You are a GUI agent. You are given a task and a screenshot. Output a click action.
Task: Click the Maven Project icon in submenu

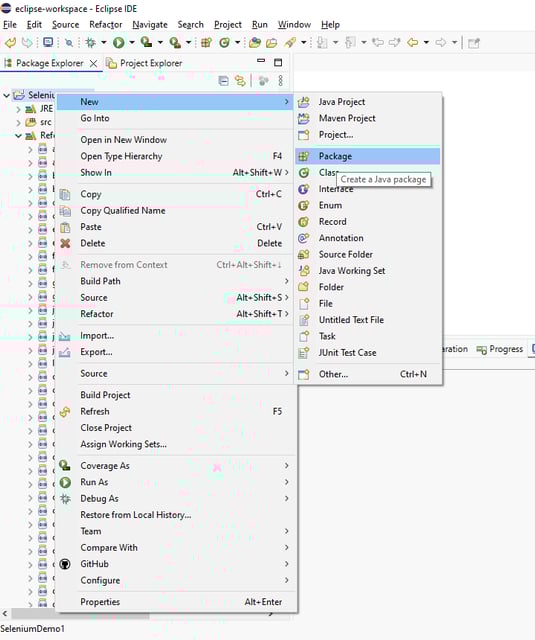304,118
